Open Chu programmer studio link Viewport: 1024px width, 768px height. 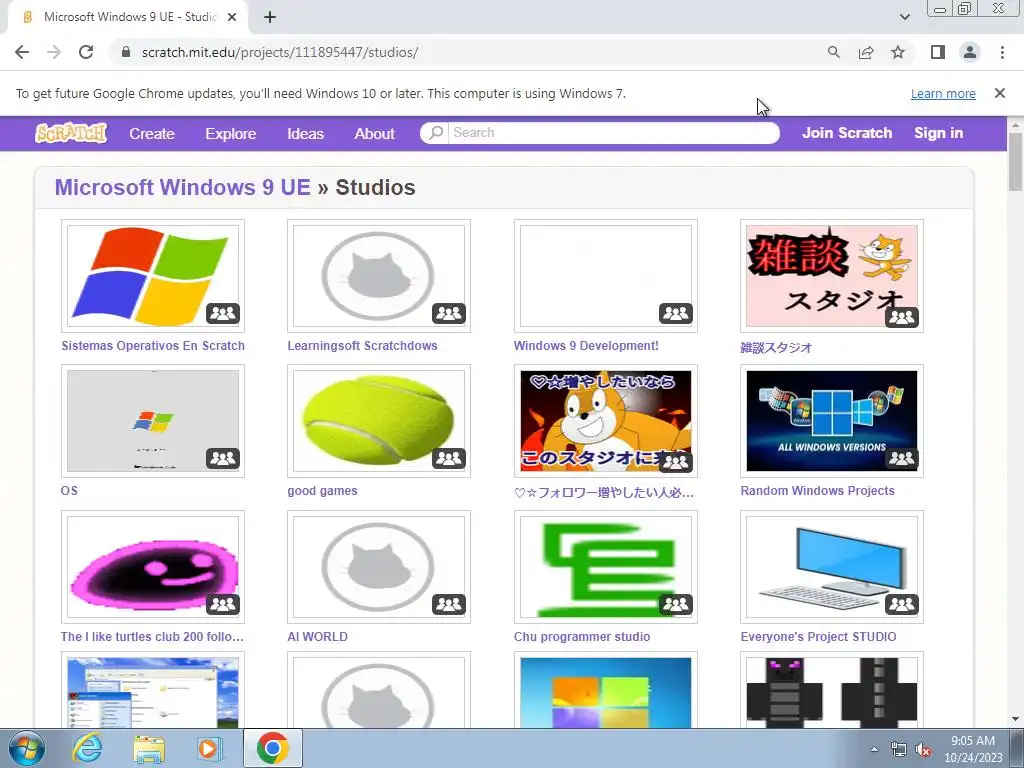click(x=582, y=637)
